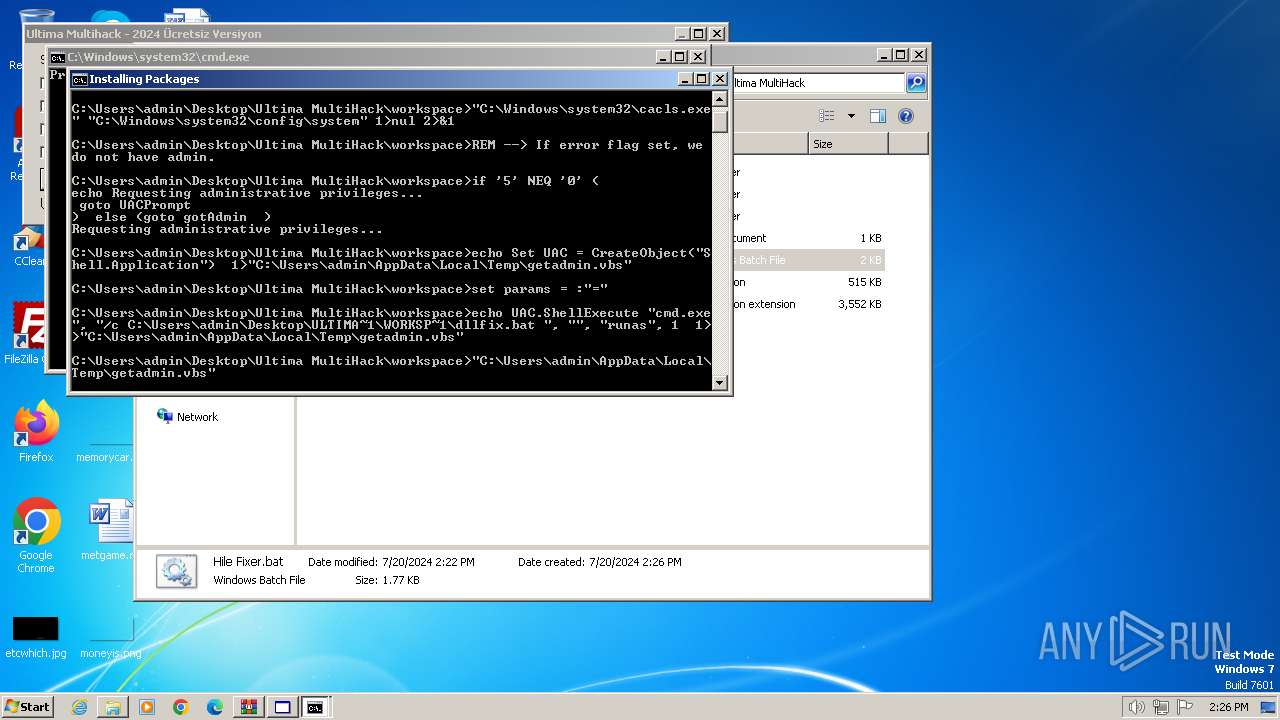Click the Hile Fixer.bat details icon
Screen dimensions: 1280x720
coord(176,571)
